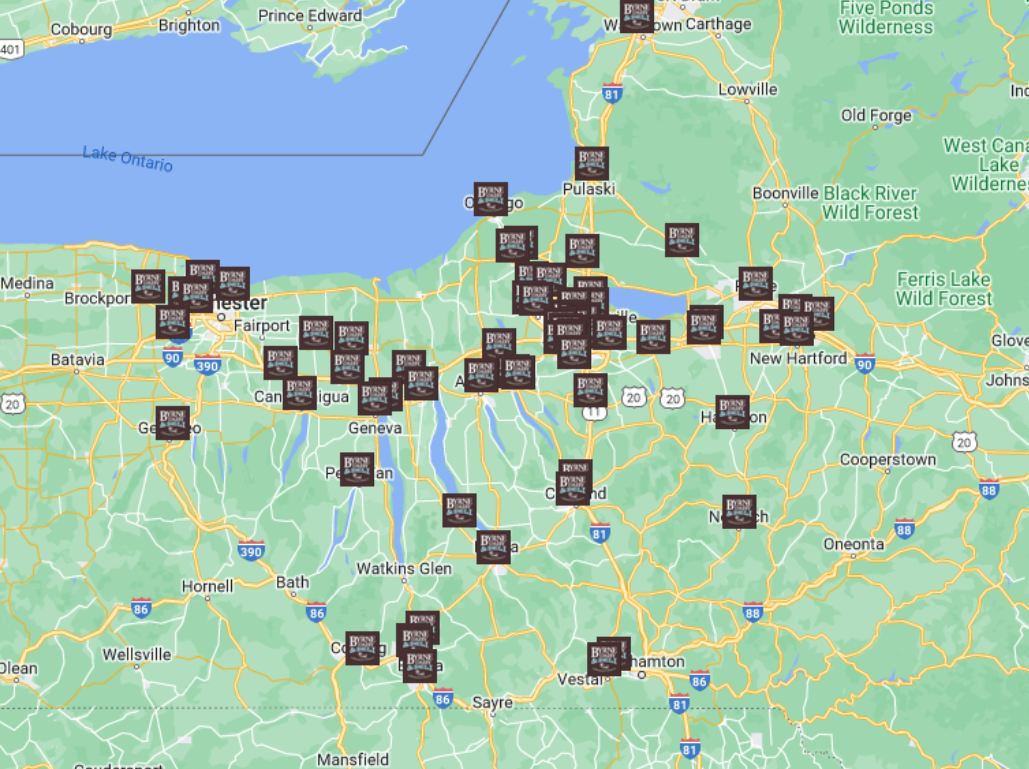Open the Byrne Dairy marker at Ithaca

click(493, 547)
